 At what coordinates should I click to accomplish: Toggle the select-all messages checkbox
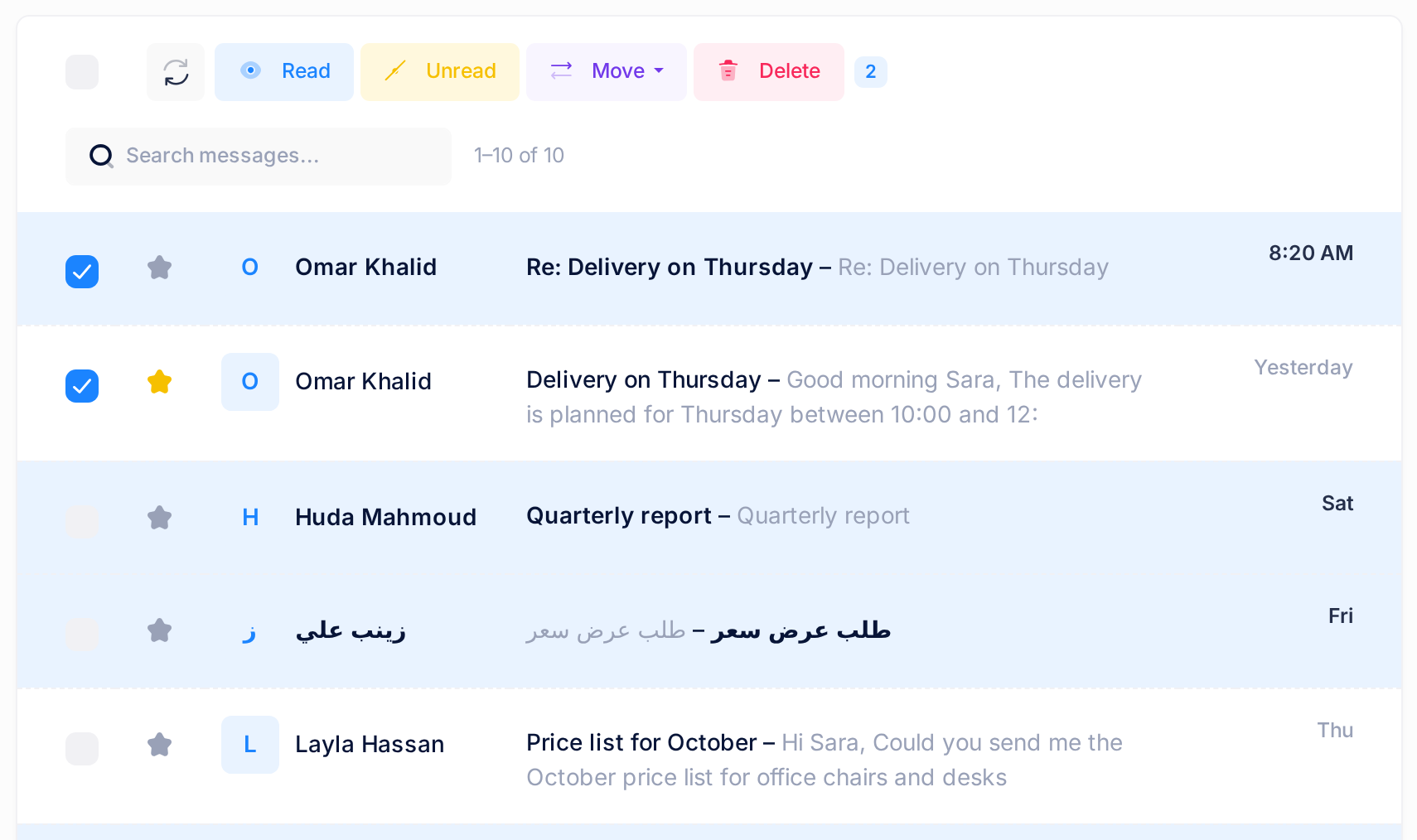(x=82, y=72)
